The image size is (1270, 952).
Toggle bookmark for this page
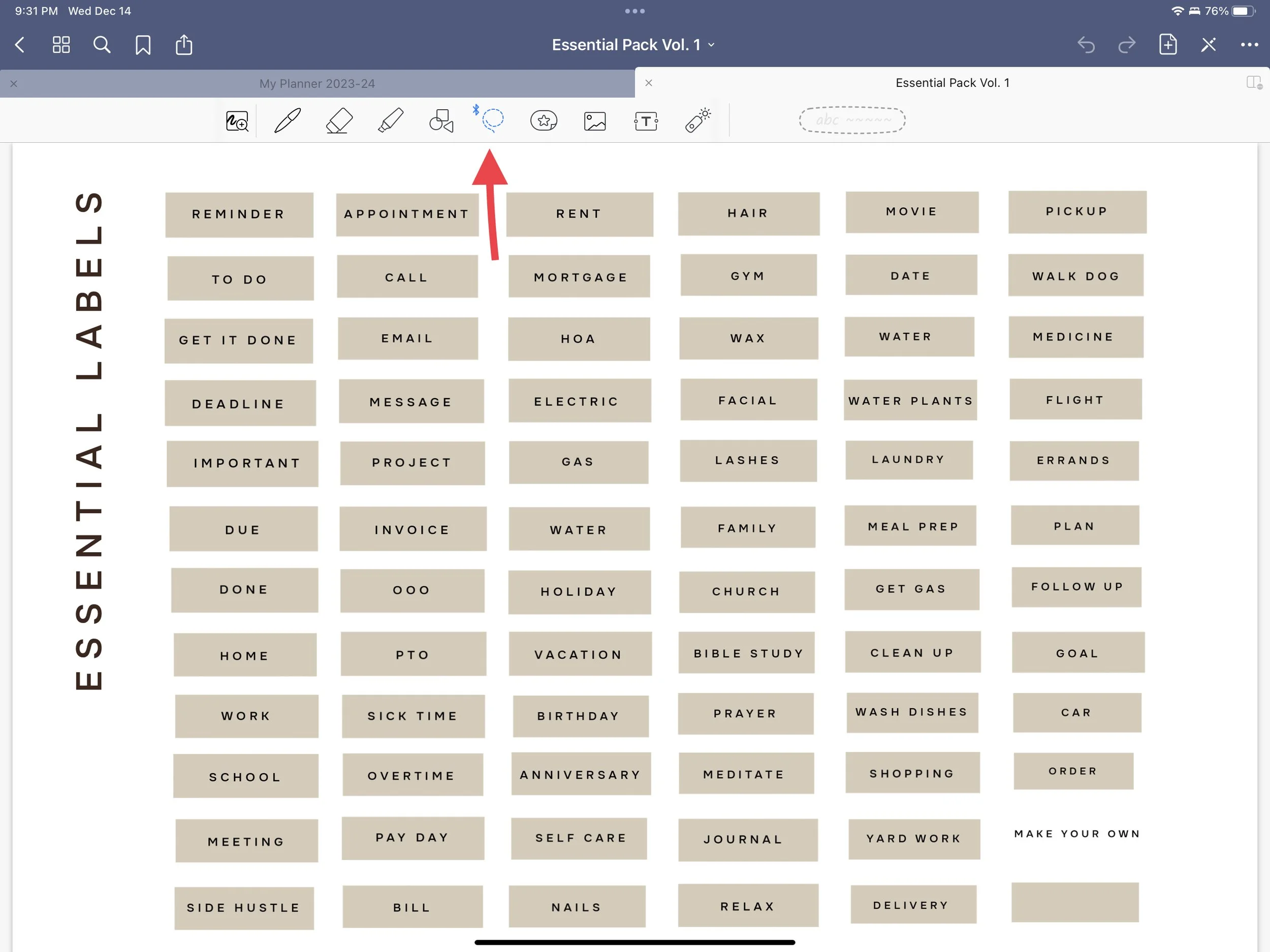click(143, 45)
